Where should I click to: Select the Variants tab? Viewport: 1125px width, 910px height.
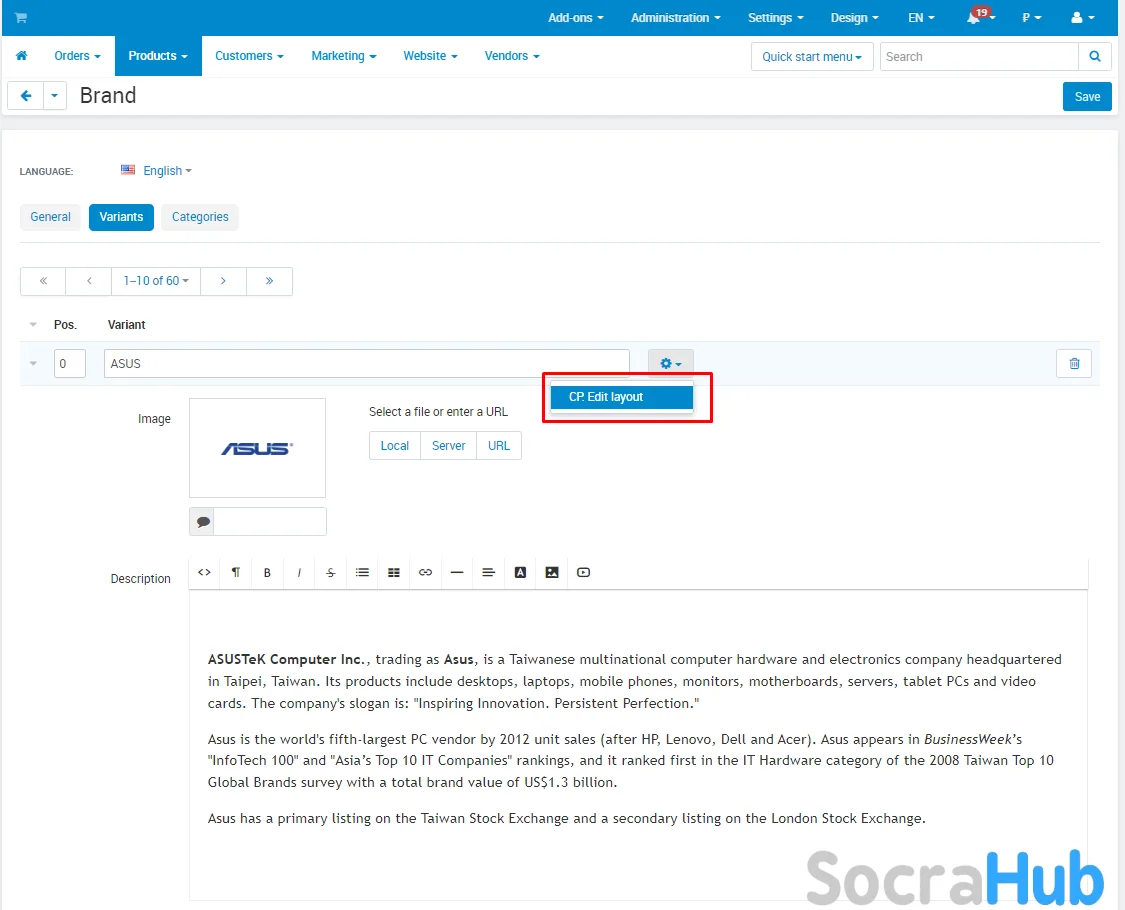click(121, 217)
